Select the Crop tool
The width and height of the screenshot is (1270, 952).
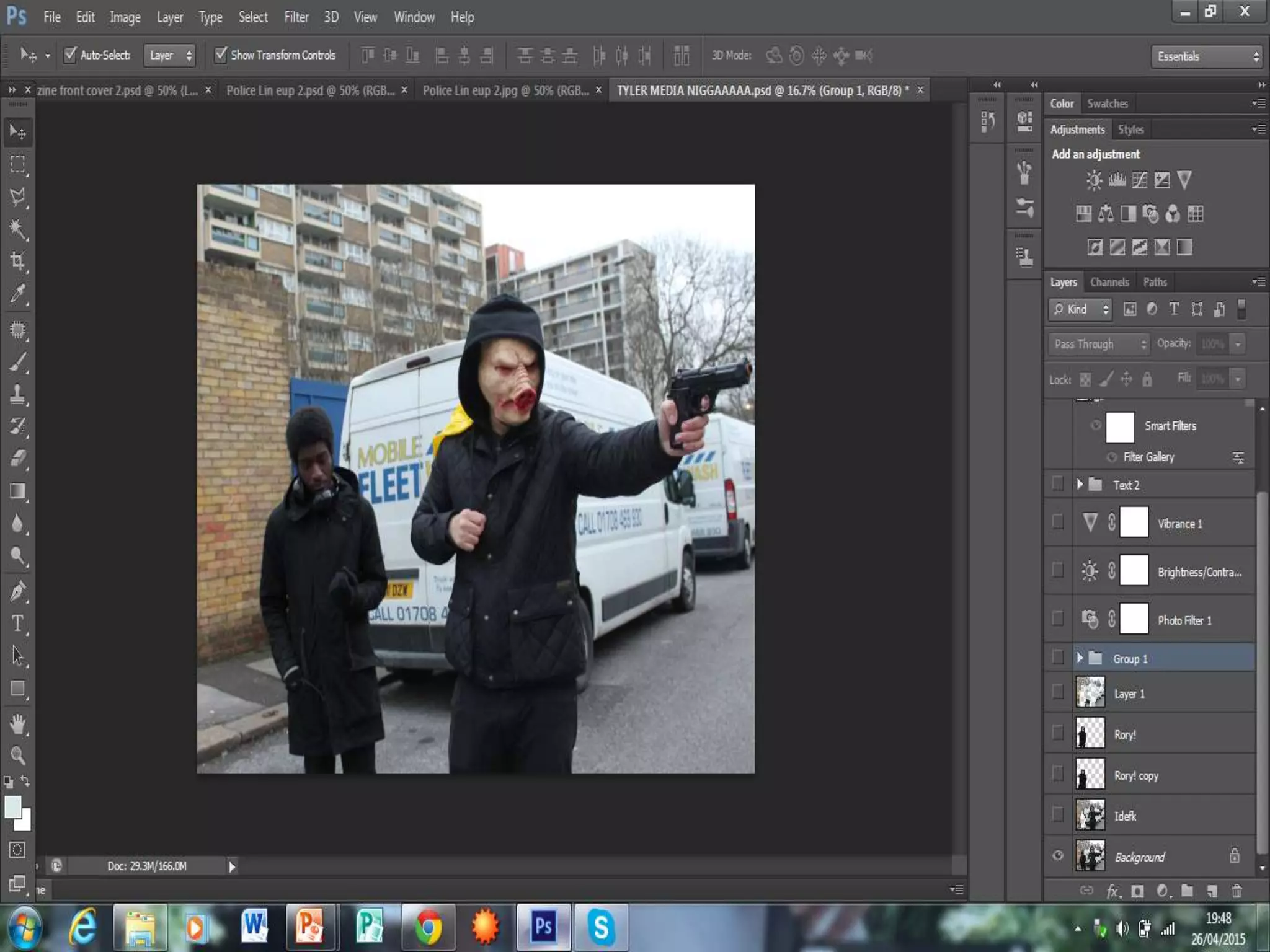click(x=17, y=261)
